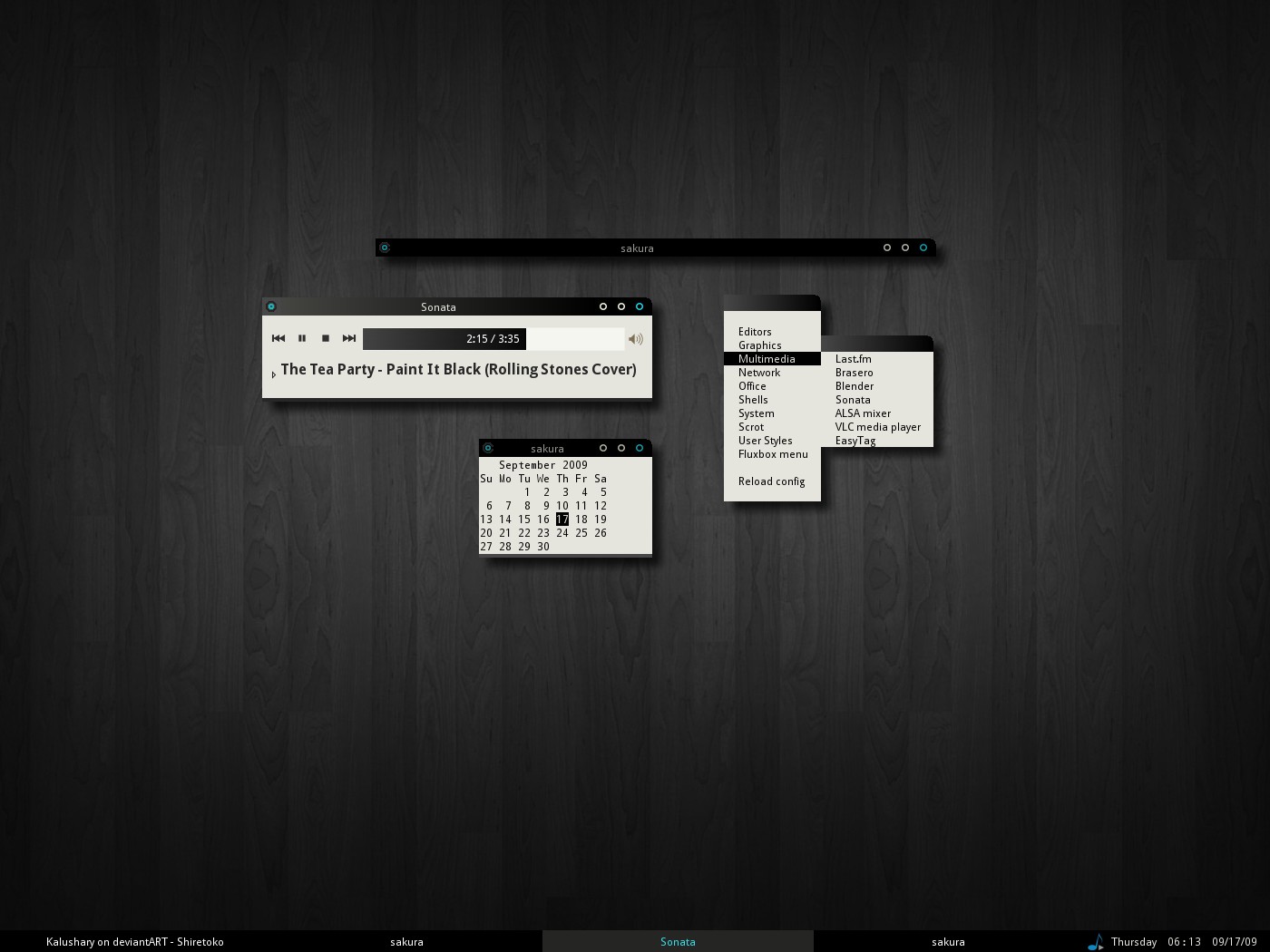Launch EasyTag from Multimedia submenu

click(877, 441)
